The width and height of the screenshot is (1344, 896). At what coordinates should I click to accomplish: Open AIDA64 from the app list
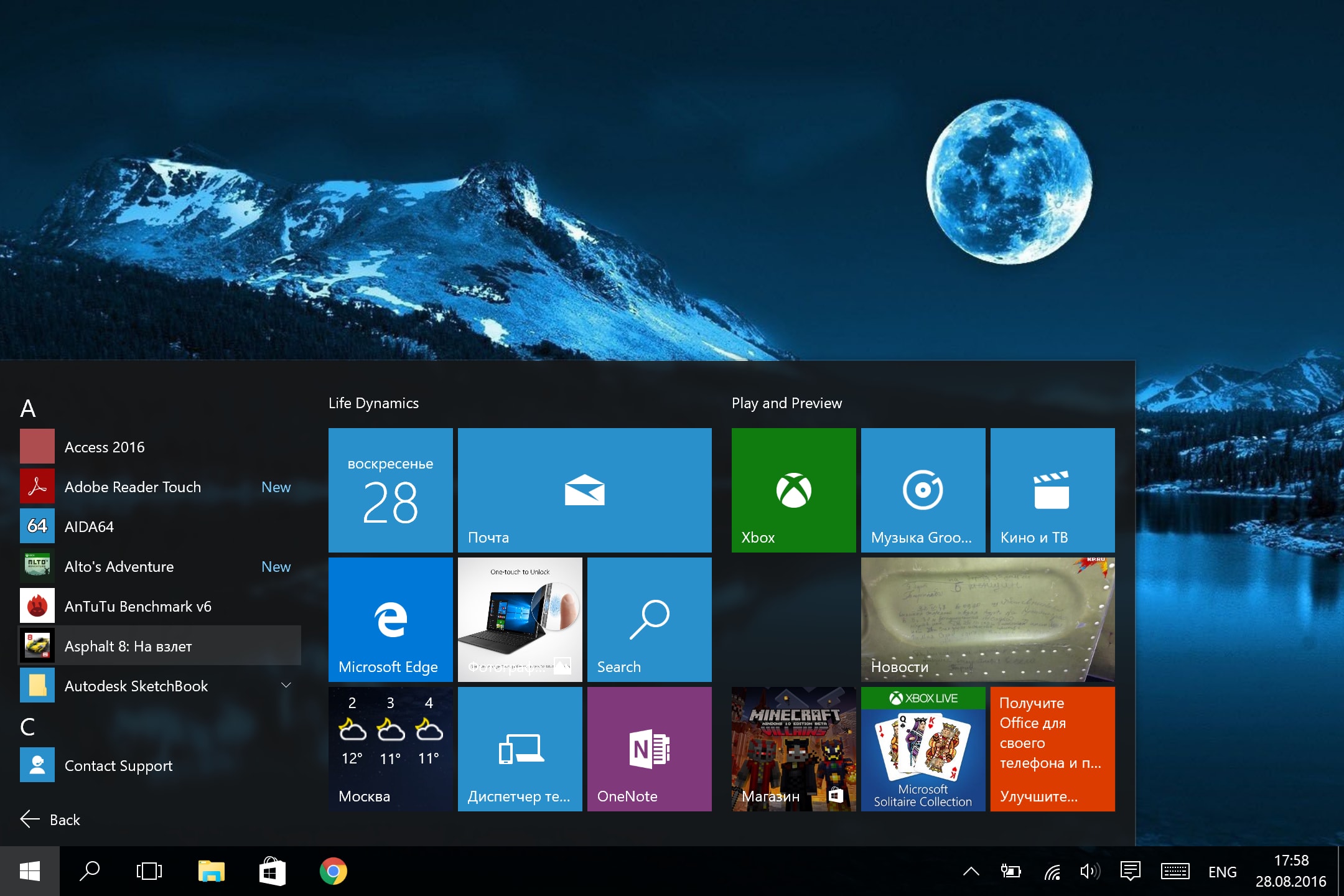click(160, 526)
